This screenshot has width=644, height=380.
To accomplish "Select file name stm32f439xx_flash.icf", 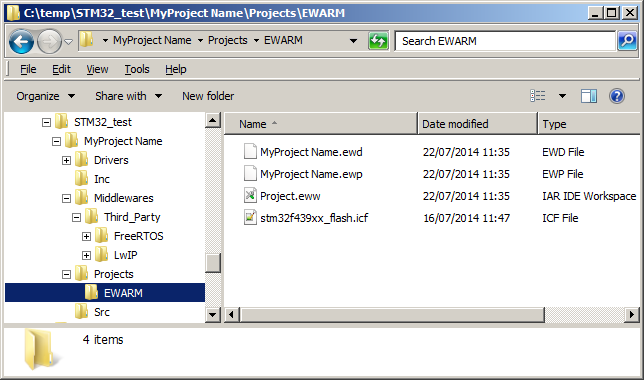I will click(314, 218).
